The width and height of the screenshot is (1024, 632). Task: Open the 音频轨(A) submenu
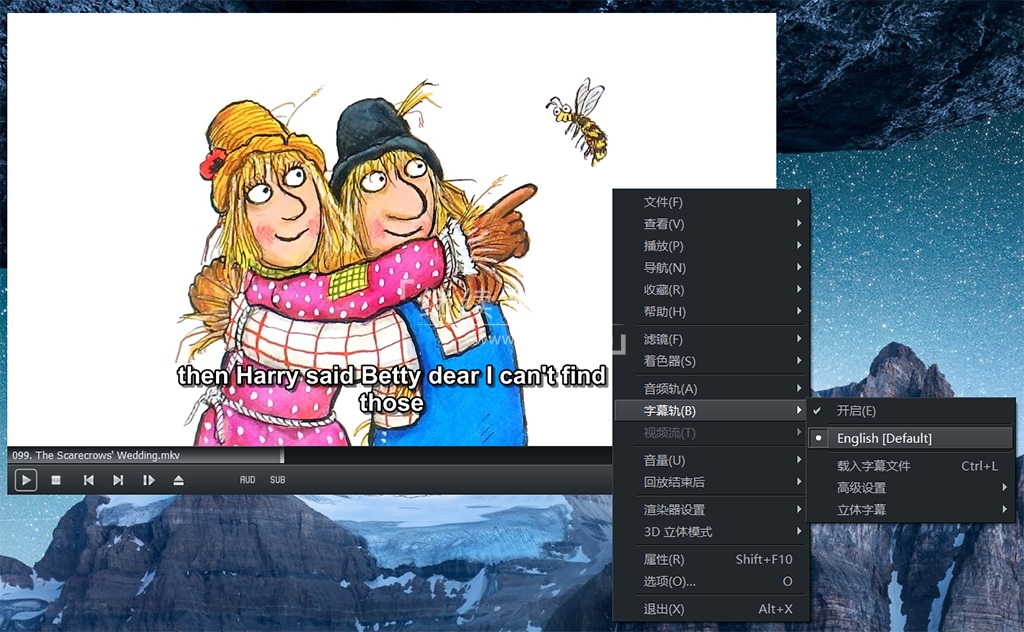(670, 389)
